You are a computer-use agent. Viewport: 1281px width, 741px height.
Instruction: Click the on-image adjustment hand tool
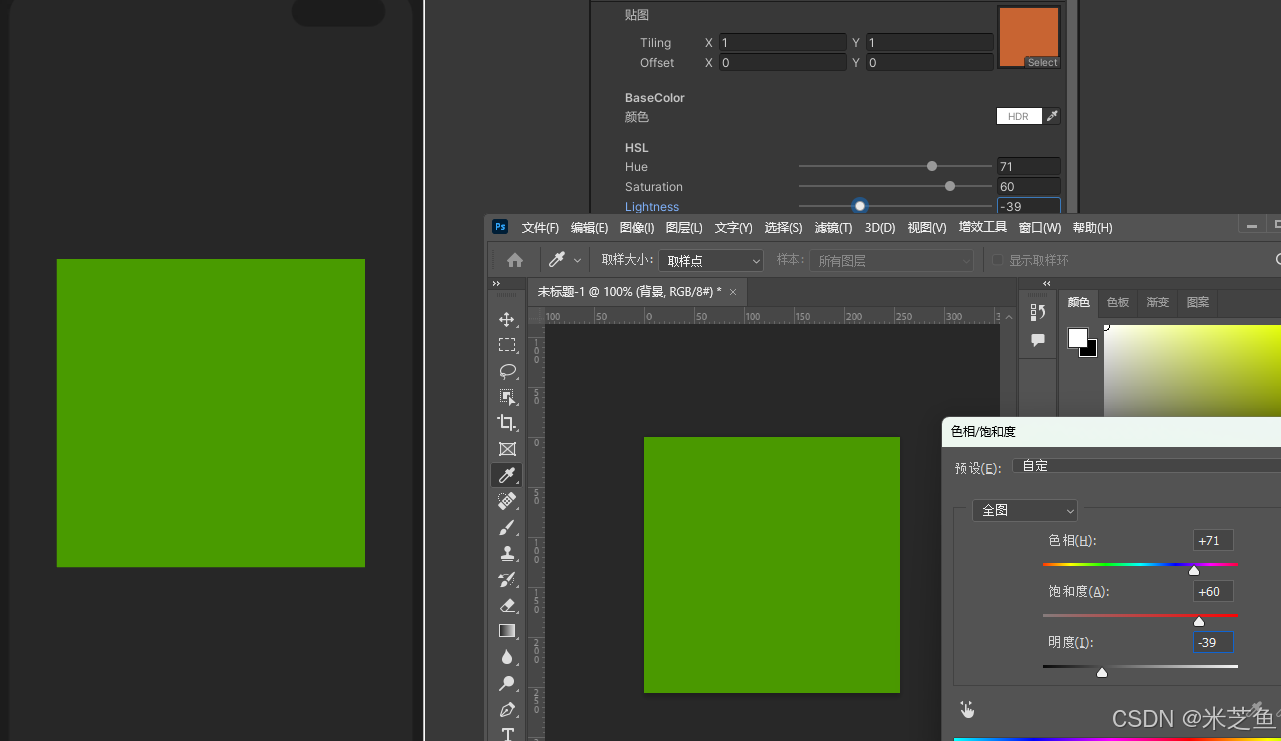[x=967, y=709]
